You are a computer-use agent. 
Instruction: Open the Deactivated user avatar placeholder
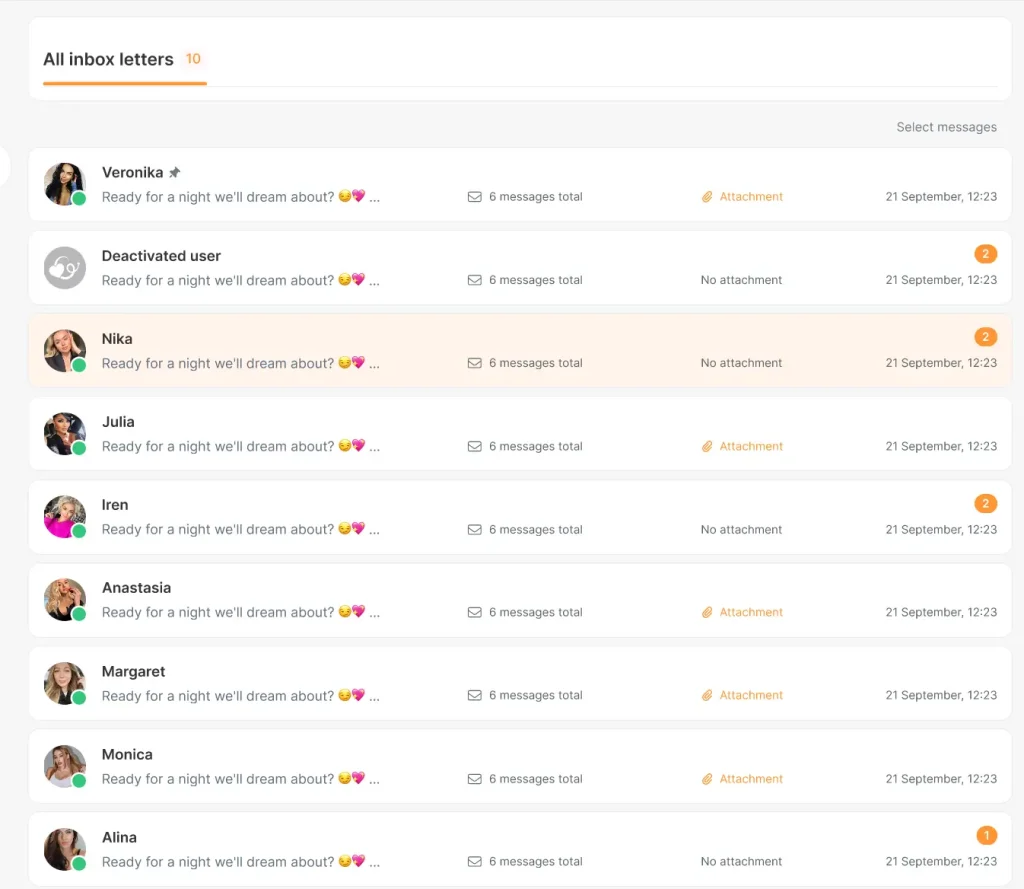(x=65, y=268)
